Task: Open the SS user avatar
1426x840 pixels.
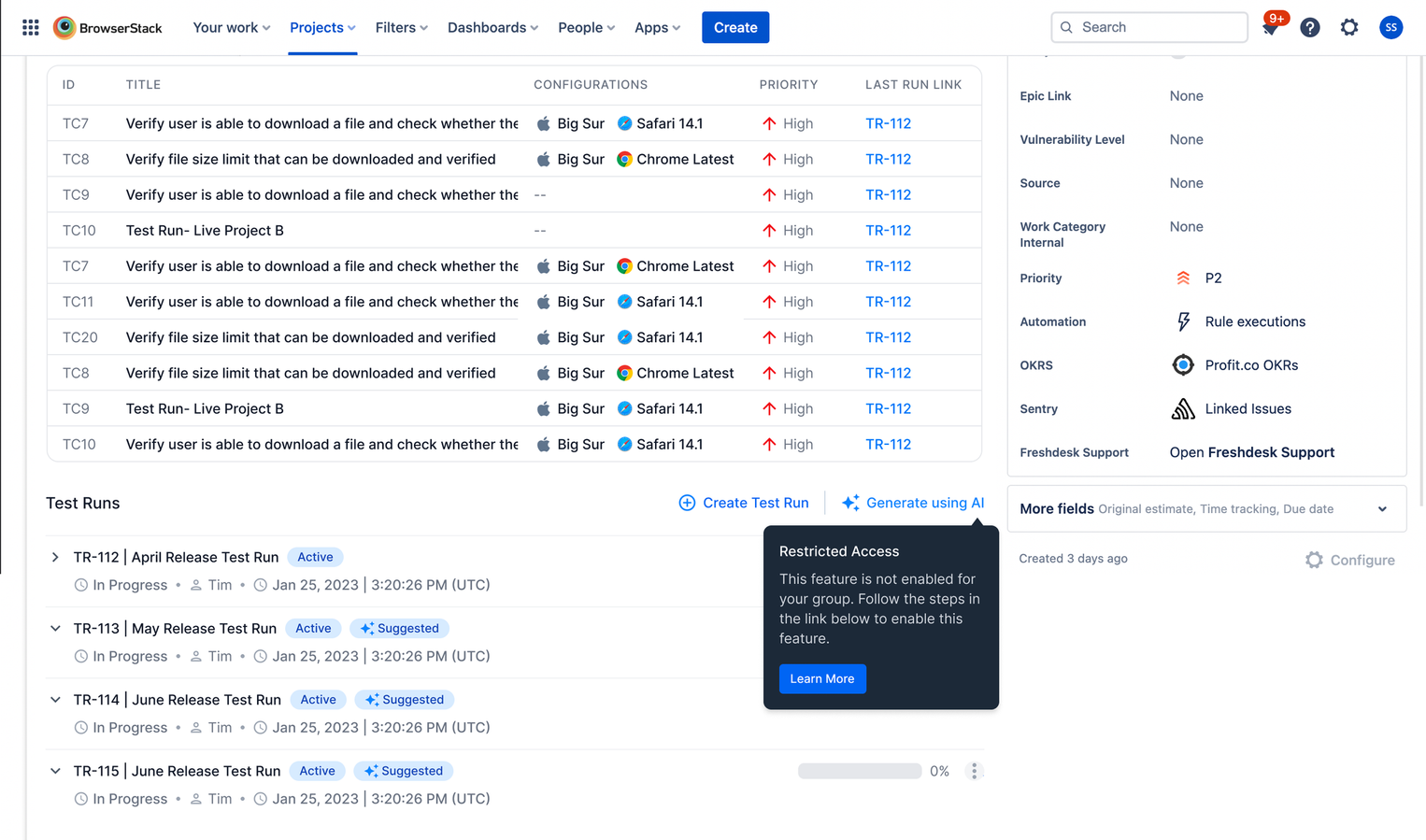Action: pos(1390,27)
